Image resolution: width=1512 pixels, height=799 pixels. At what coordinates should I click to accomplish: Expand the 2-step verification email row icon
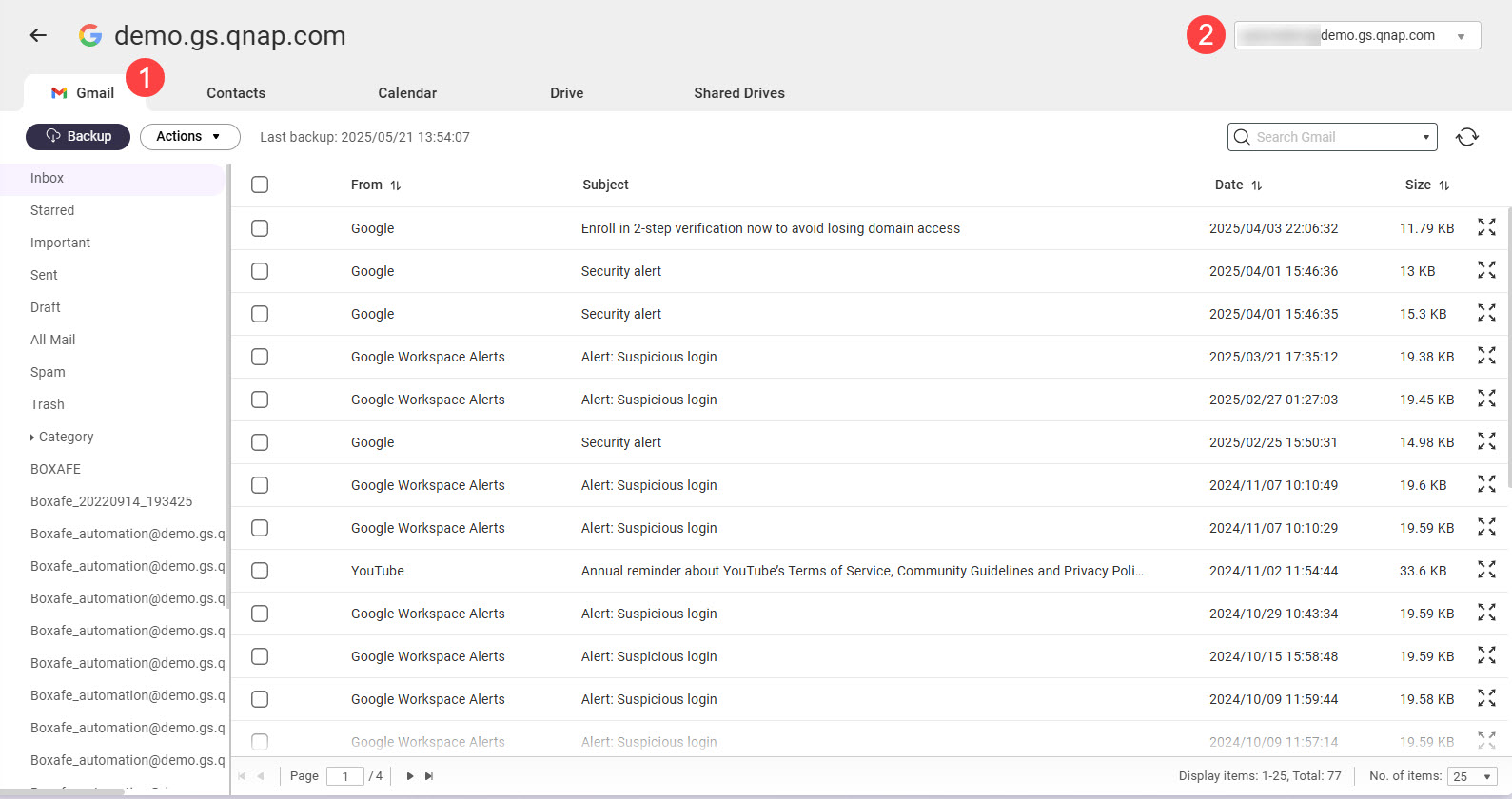point(1486,227)
